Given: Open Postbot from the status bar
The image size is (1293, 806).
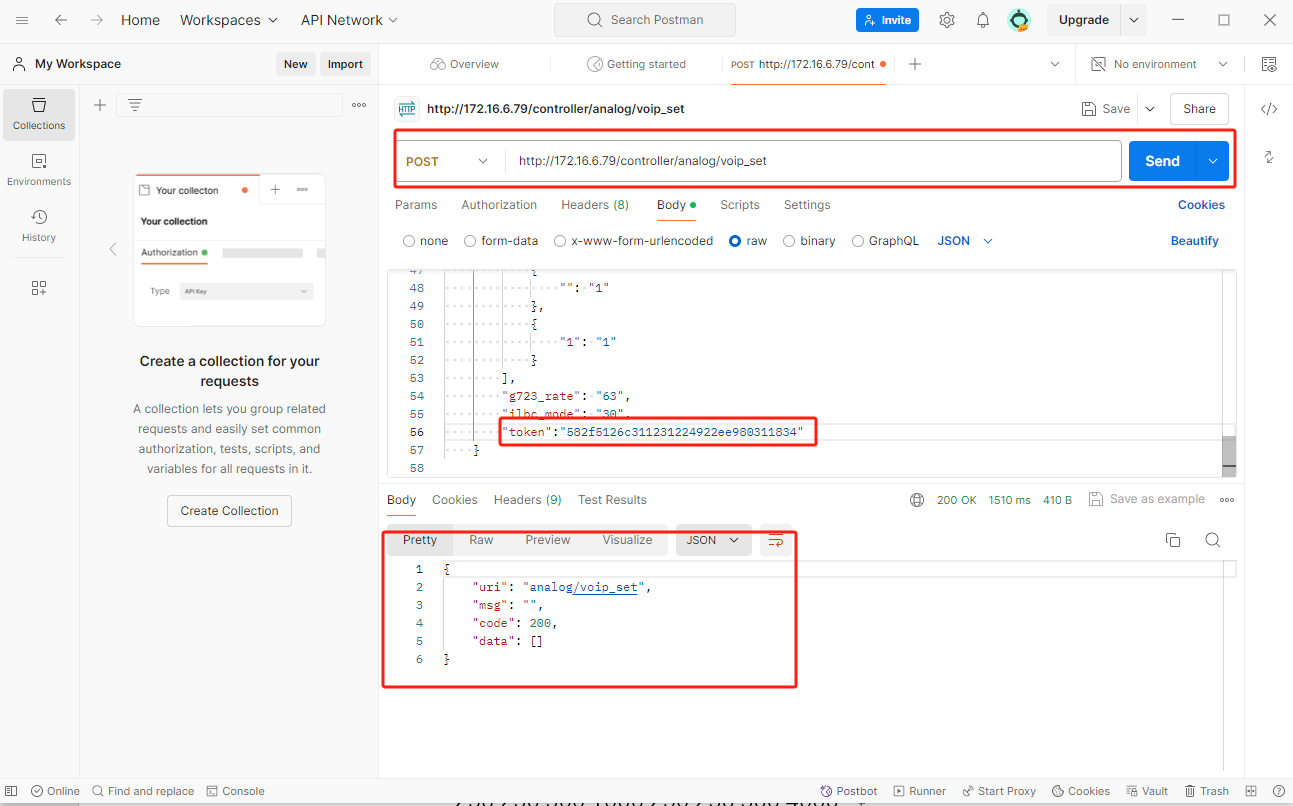Looking at the screenshot, I should (849, 791).
